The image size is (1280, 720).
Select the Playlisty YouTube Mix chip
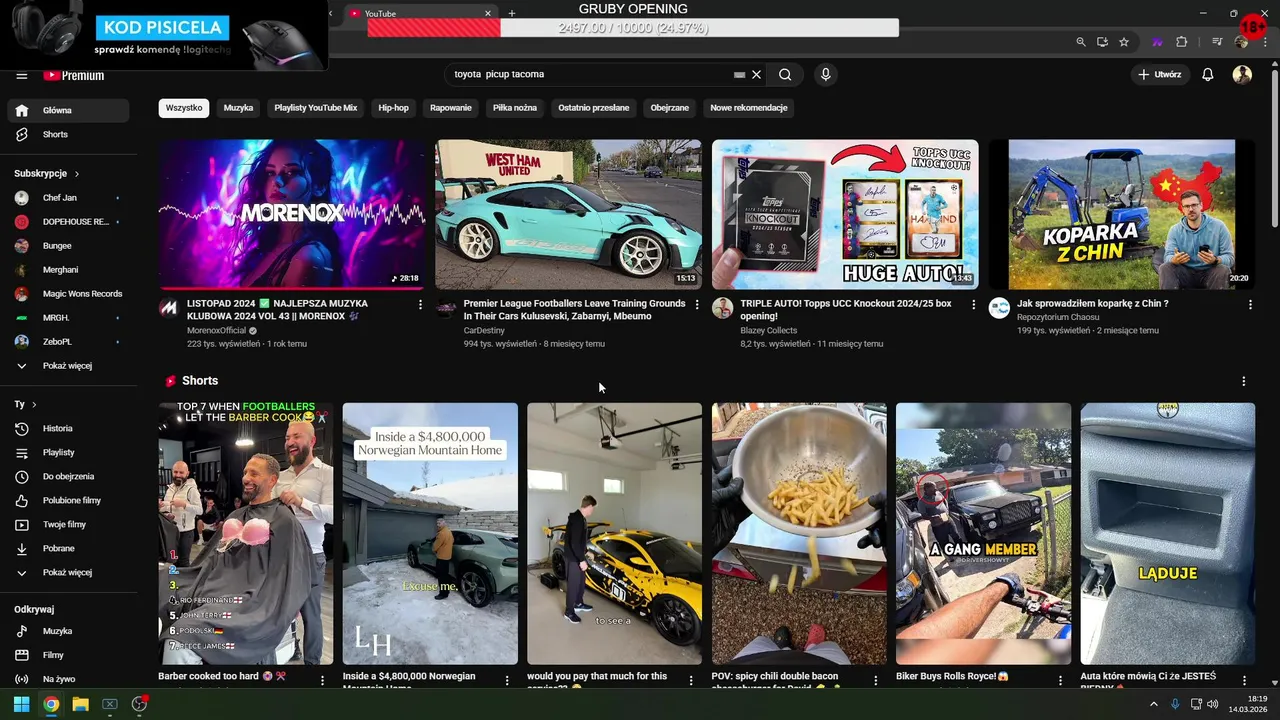tap(316, 108)
